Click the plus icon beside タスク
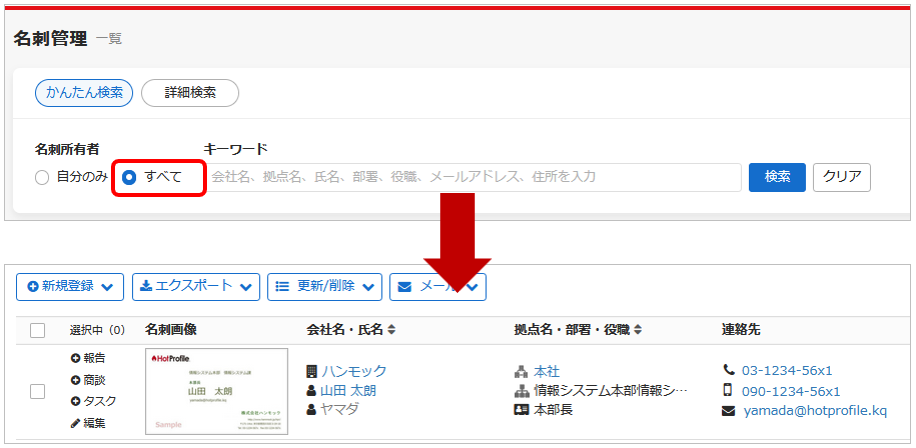Screen dimensions: 916x448 [x=75, y=401]
